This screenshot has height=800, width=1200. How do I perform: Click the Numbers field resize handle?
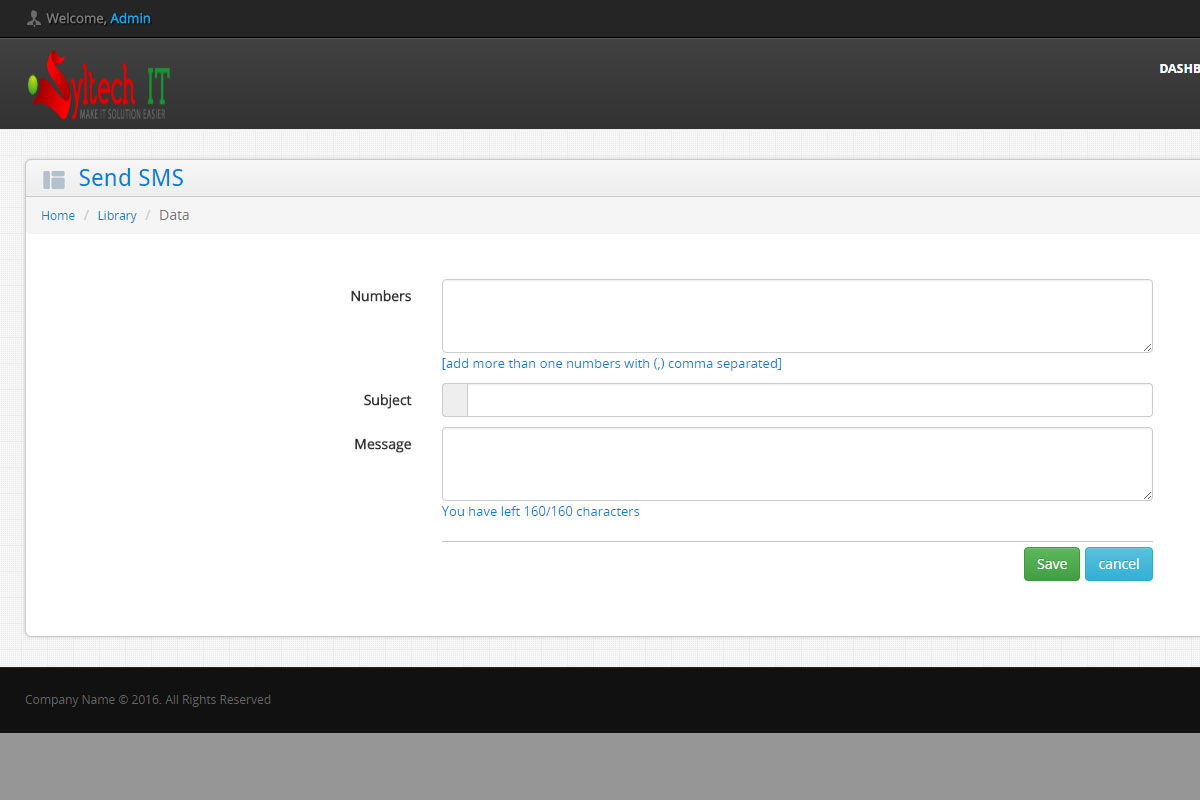tap(1147, 347)
